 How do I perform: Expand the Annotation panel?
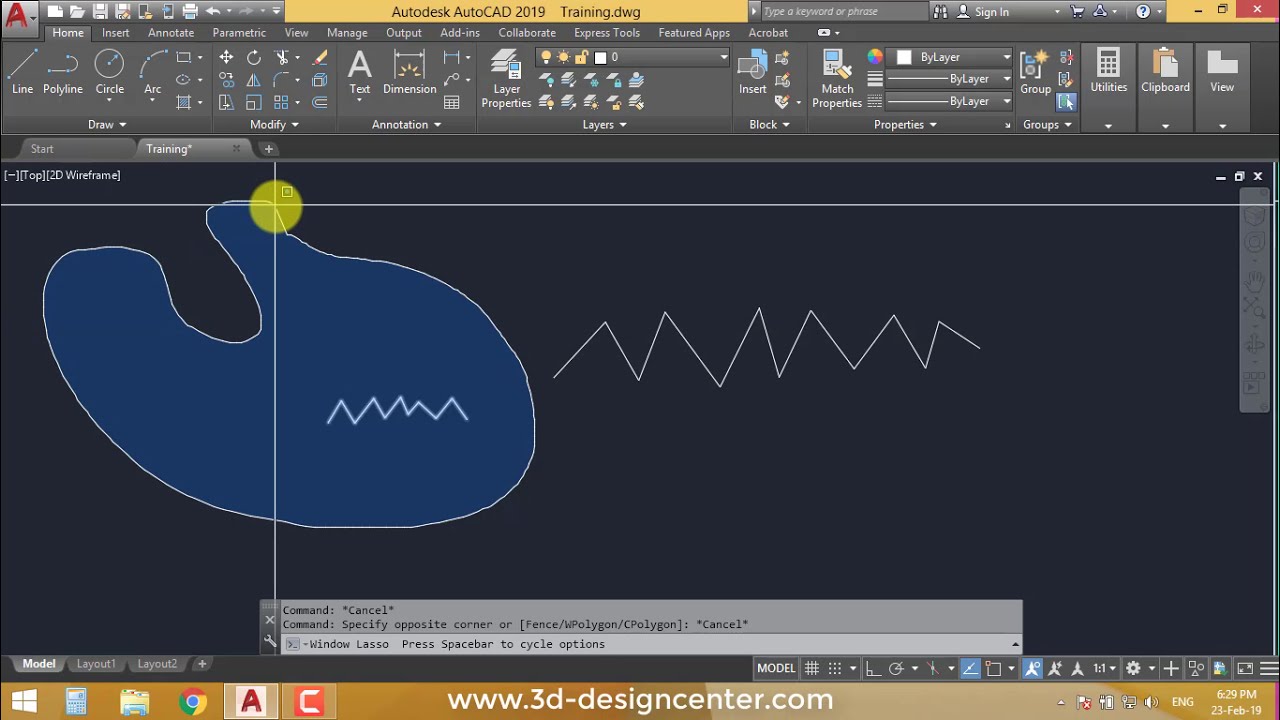(x=406, y=125)
